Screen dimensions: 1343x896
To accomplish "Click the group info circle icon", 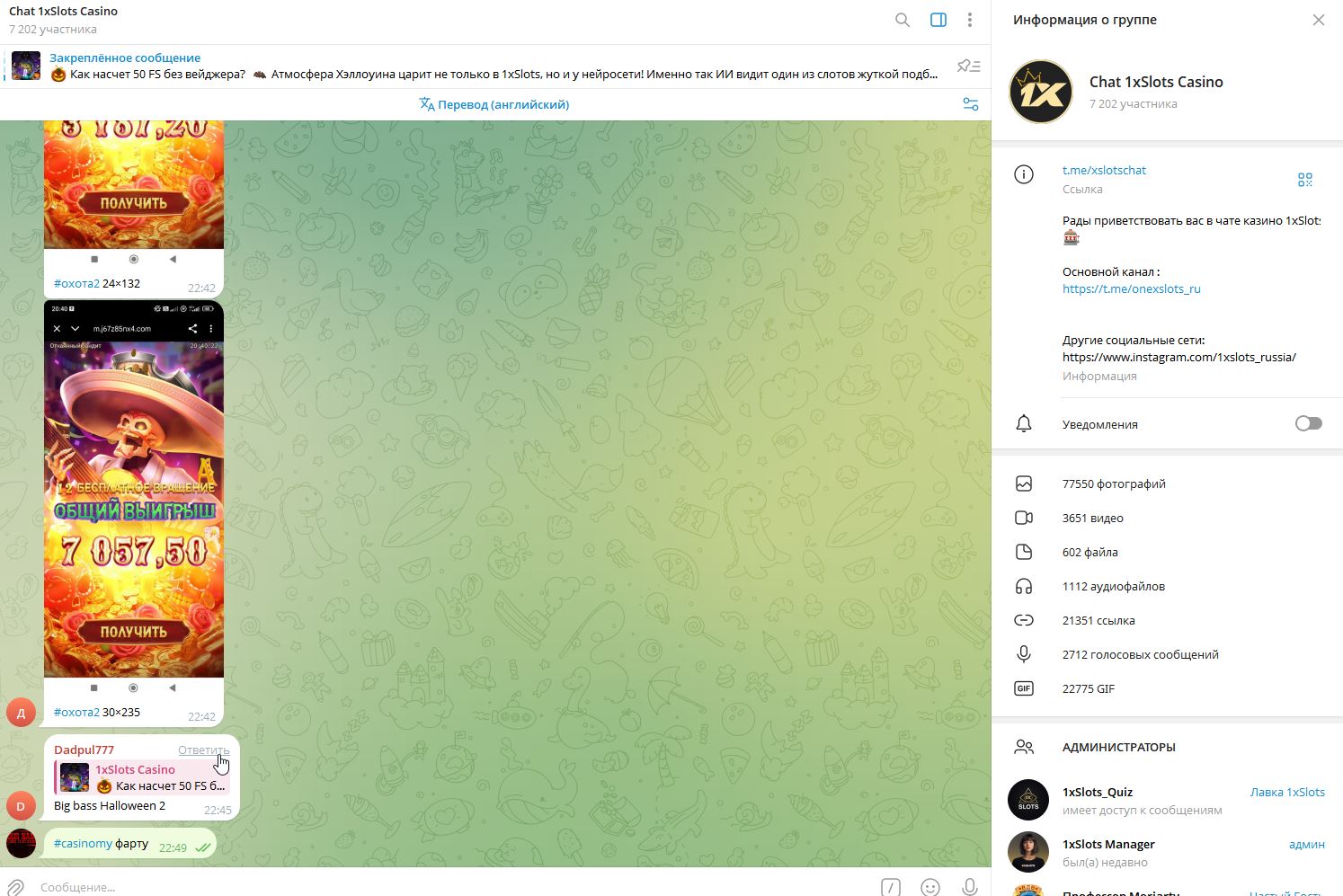I will coord(1024,174).
